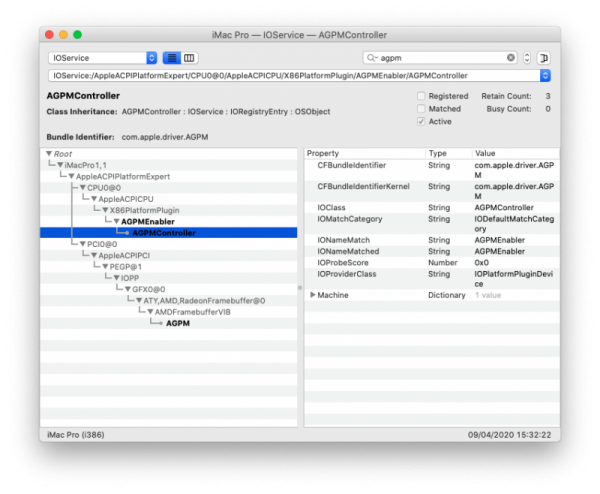
Task: Collapse the AppleACPIPCI node
Action: [94, 255]
